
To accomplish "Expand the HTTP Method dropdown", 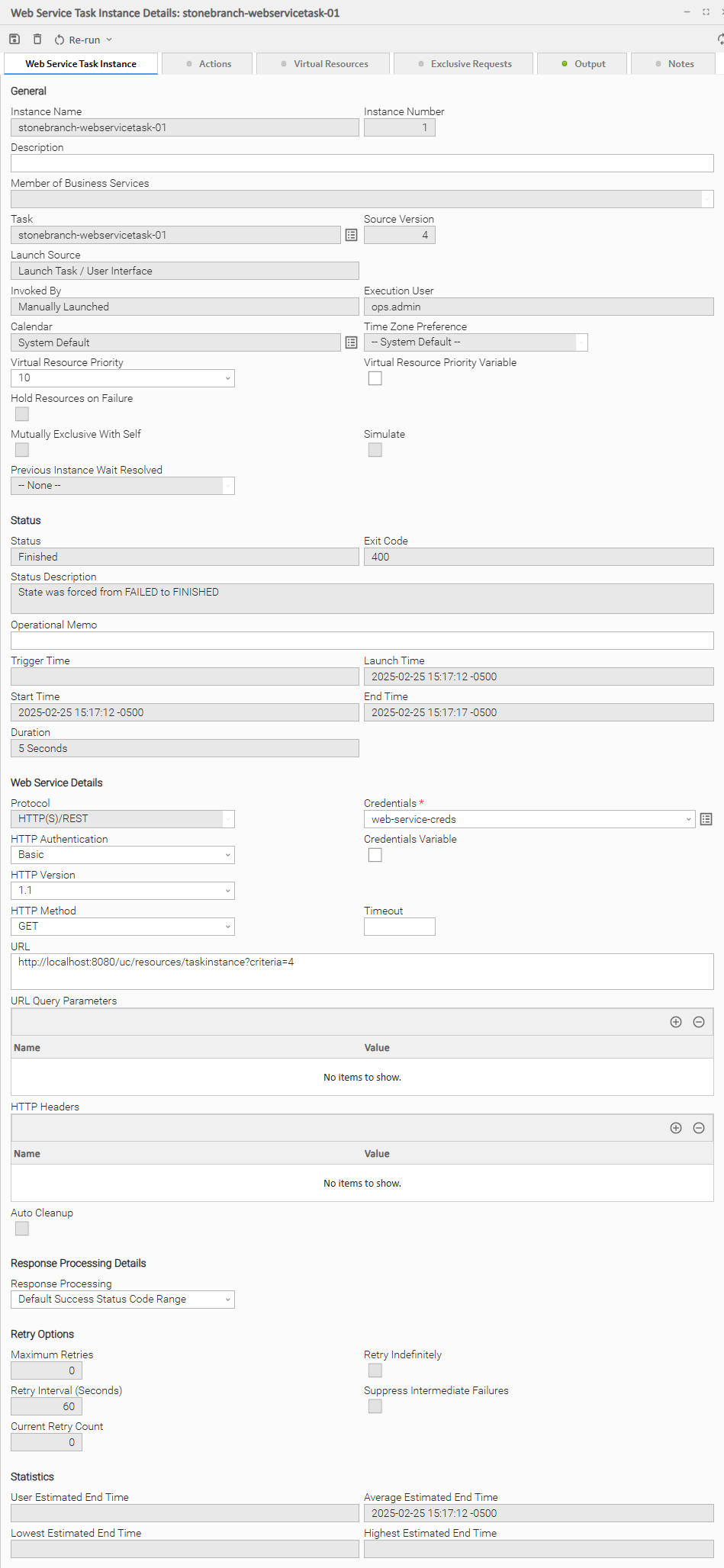I will coord(123,927).
